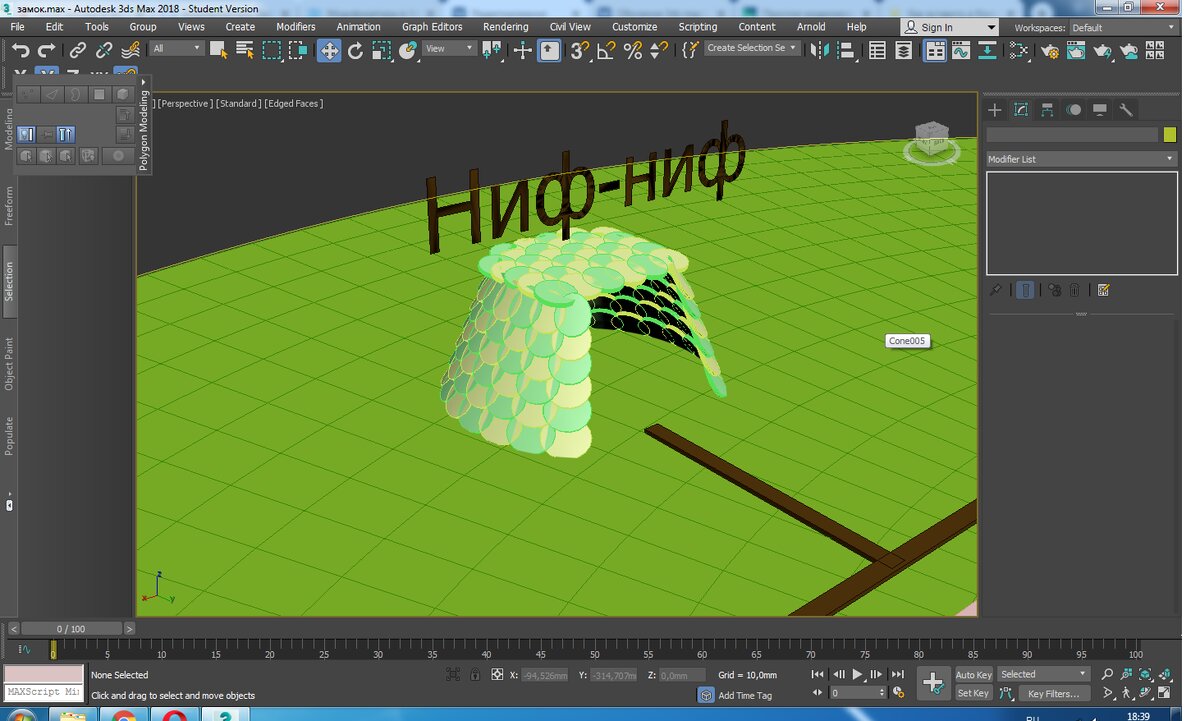The height and width of the screenshot is (721, 1200).
Task: Open the key filter Selected dropdown
Action: click(1043, 675)
